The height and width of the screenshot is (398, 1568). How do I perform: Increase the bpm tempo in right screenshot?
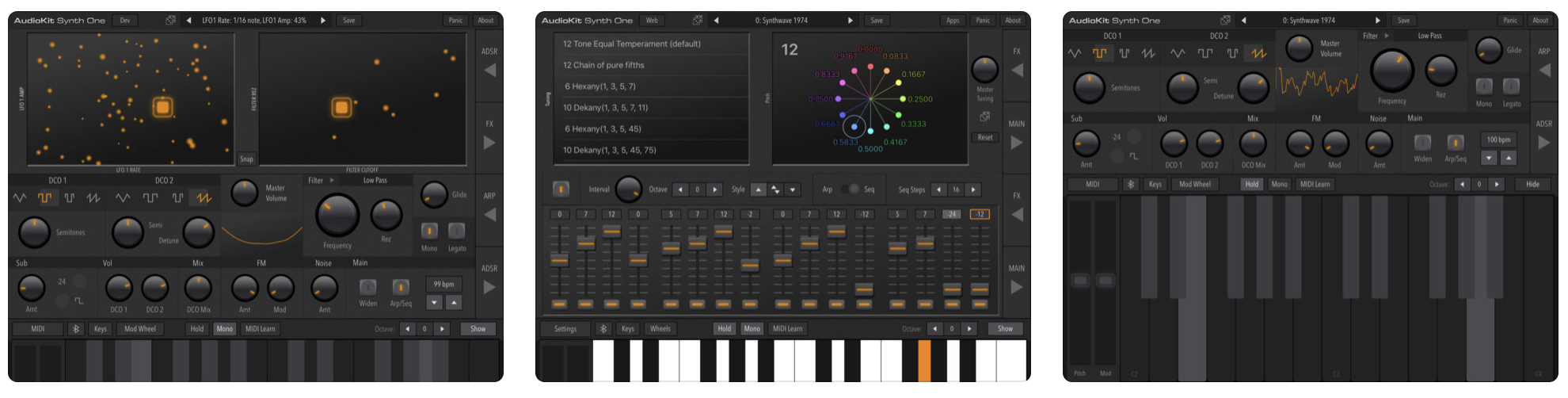coord(1509,158)
